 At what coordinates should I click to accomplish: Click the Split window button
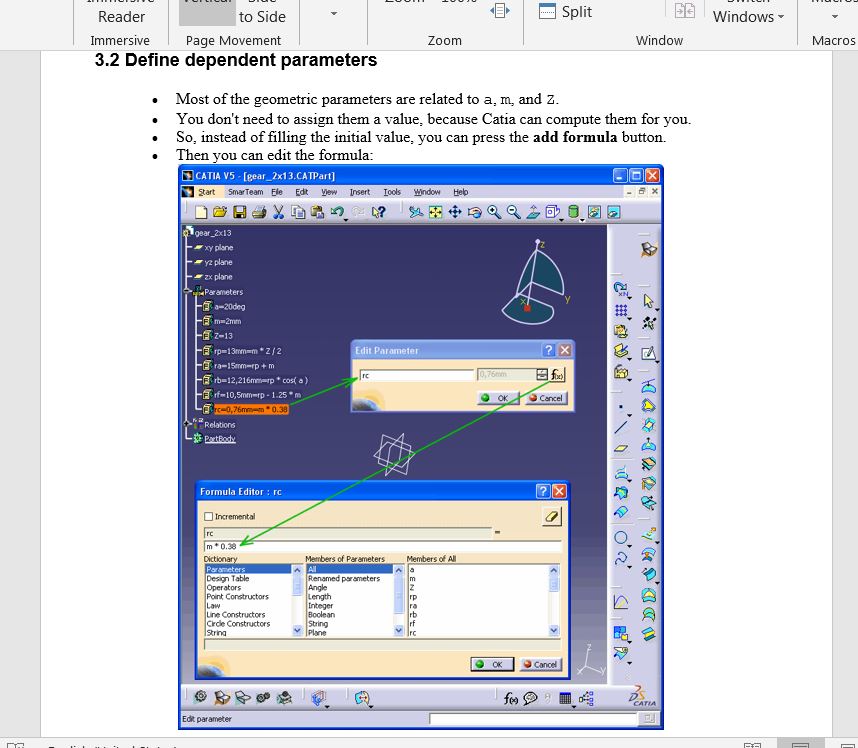click(566, 12)
